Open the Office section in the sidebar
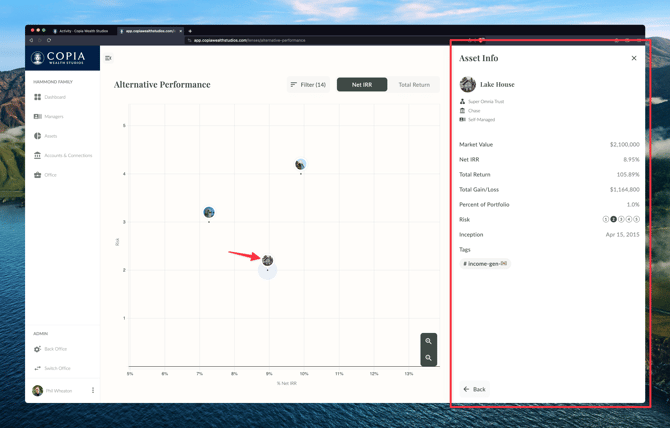Image resolution: width=670 pixels, height=428 pixels. [50, 175]
